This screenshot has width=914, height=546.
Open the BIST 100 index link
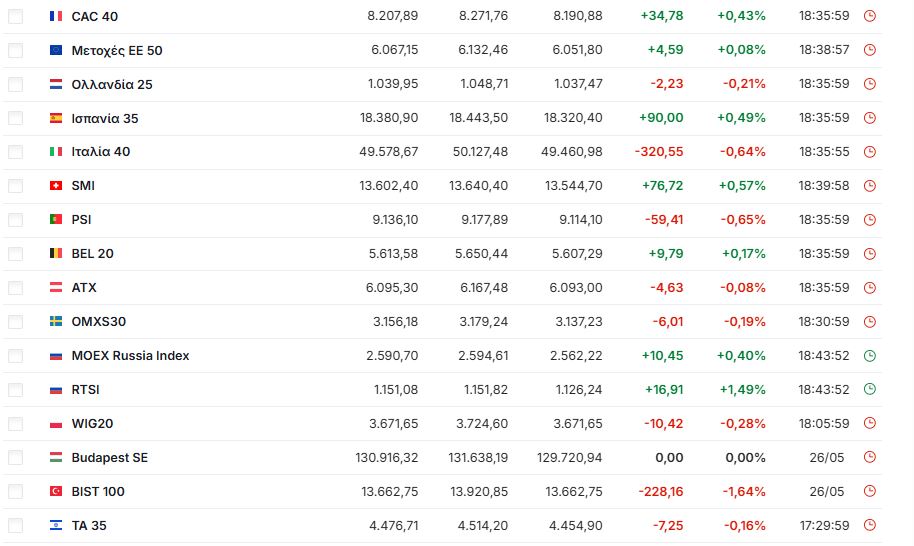98,492
